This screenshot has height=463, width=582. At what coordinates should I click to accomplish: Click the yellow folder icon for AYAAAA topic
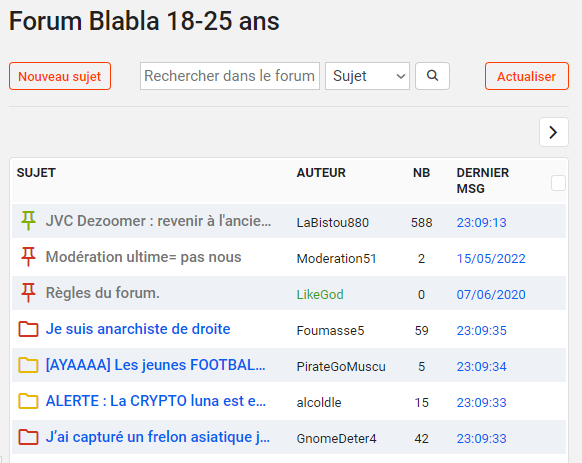[28, 365]
